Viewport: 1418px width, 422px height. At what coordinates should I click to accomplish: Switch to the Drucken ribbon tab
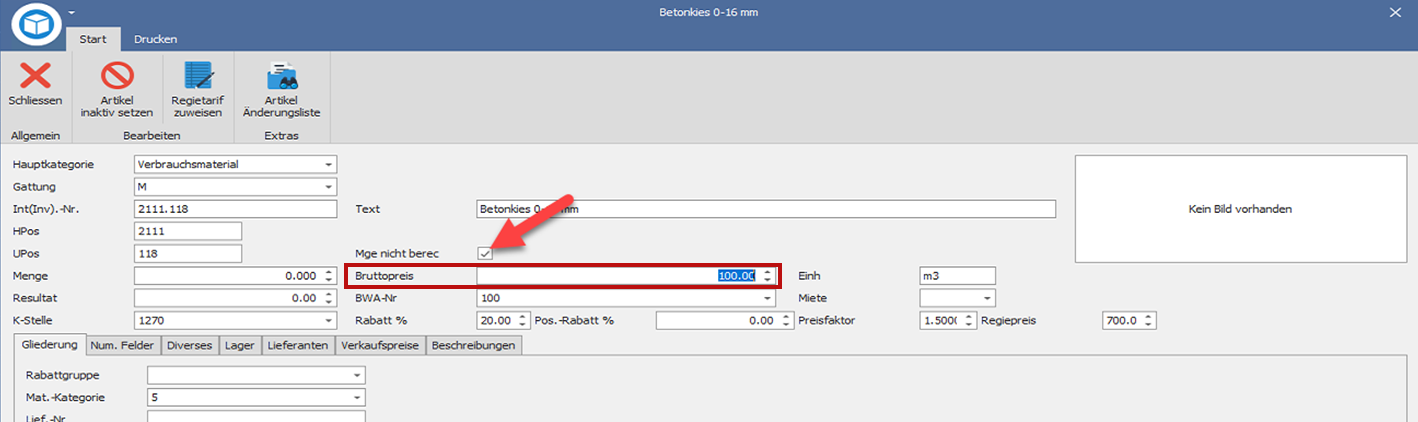click(x=155, y=39)
